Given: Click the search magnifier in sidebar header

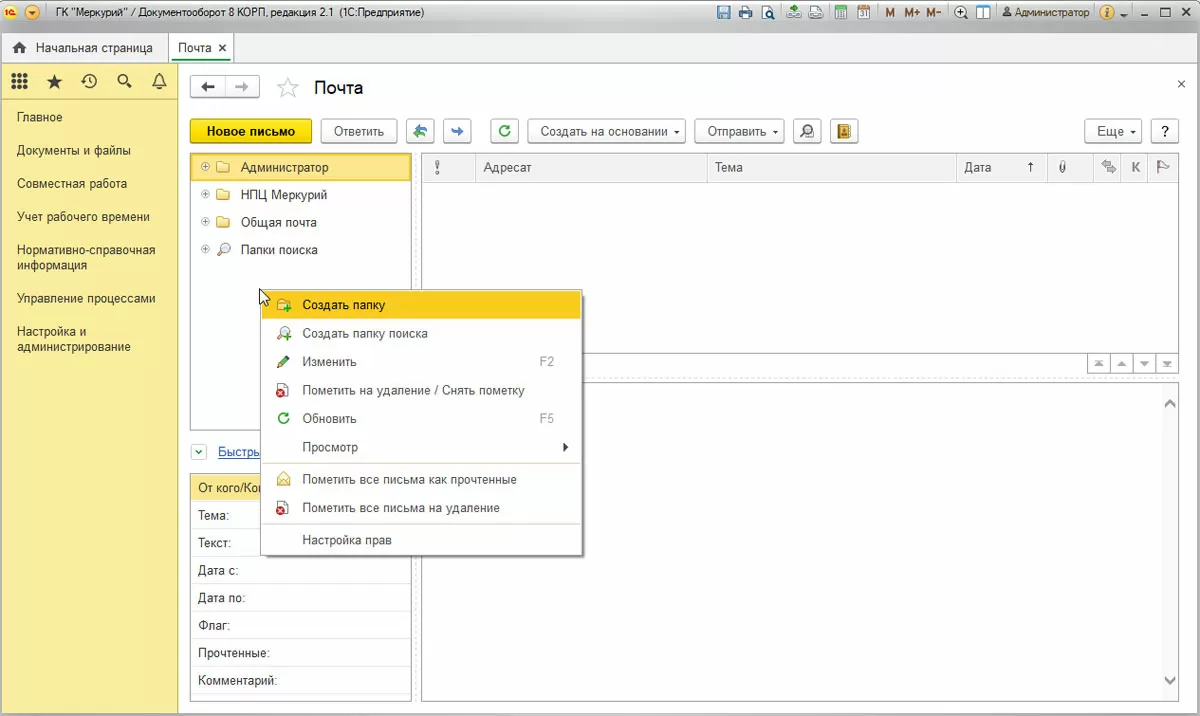Looking at the screenshot, I should coord(124,82).
